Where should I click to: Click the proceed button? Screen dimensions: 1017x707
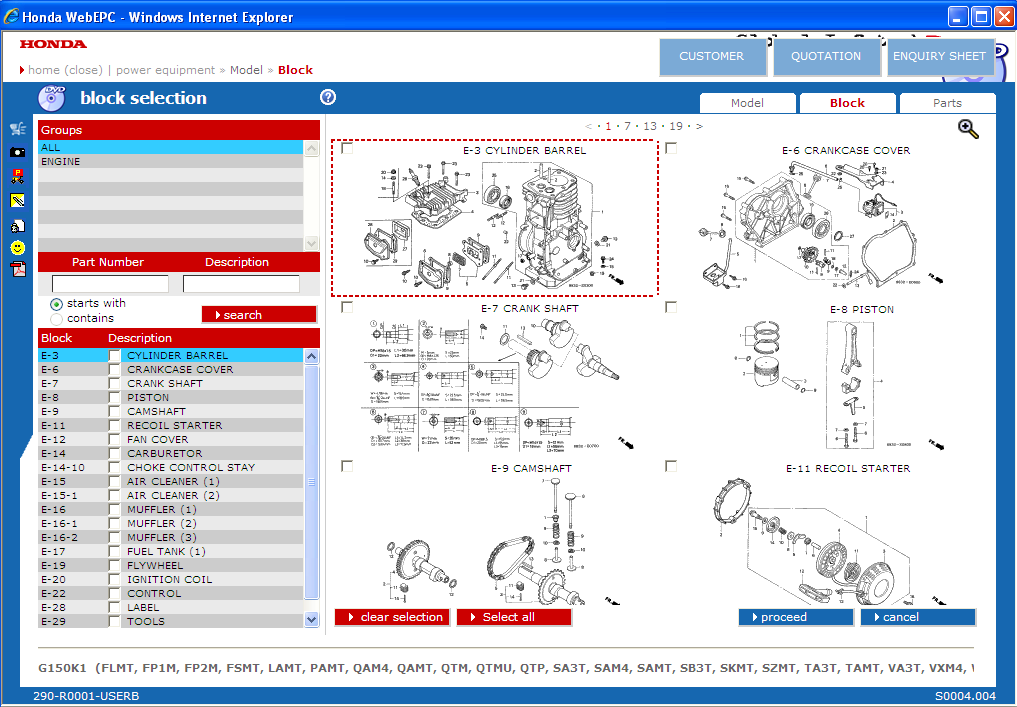796,617
